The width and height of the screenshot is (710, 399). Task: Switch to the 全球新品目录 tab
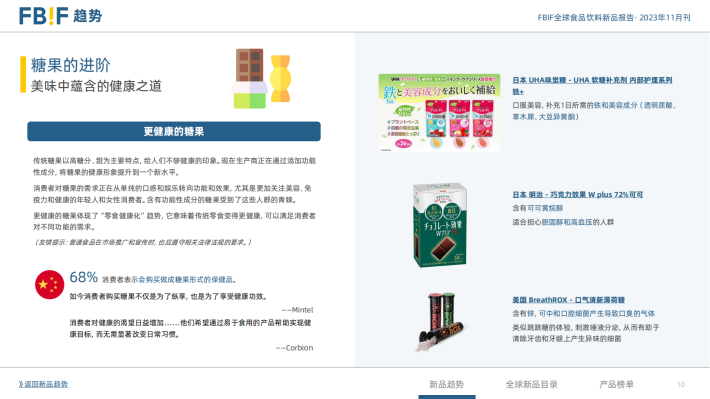(x=532, y=385)
